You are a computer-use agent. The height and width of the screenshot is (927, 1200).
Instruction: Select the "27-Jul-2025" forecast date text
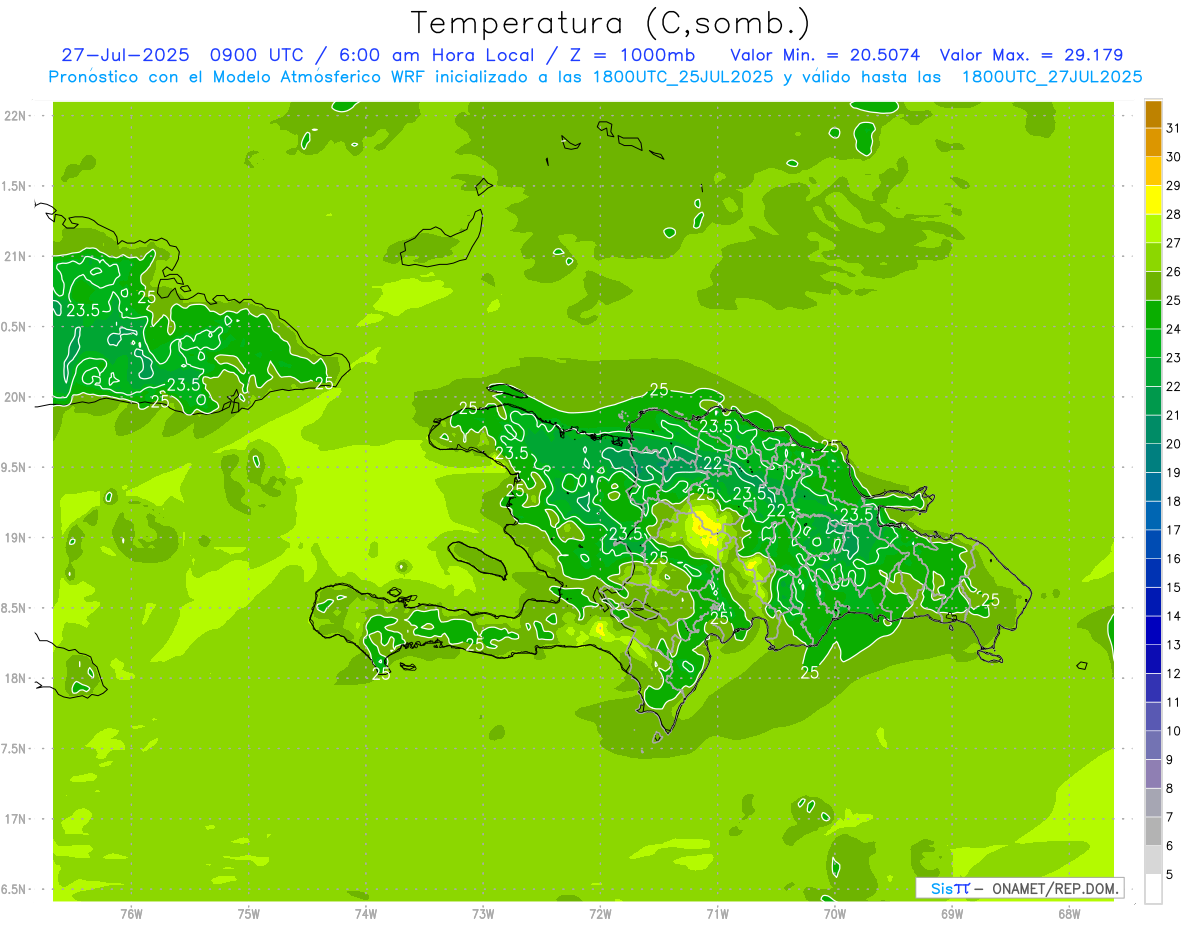pos(126,55)
